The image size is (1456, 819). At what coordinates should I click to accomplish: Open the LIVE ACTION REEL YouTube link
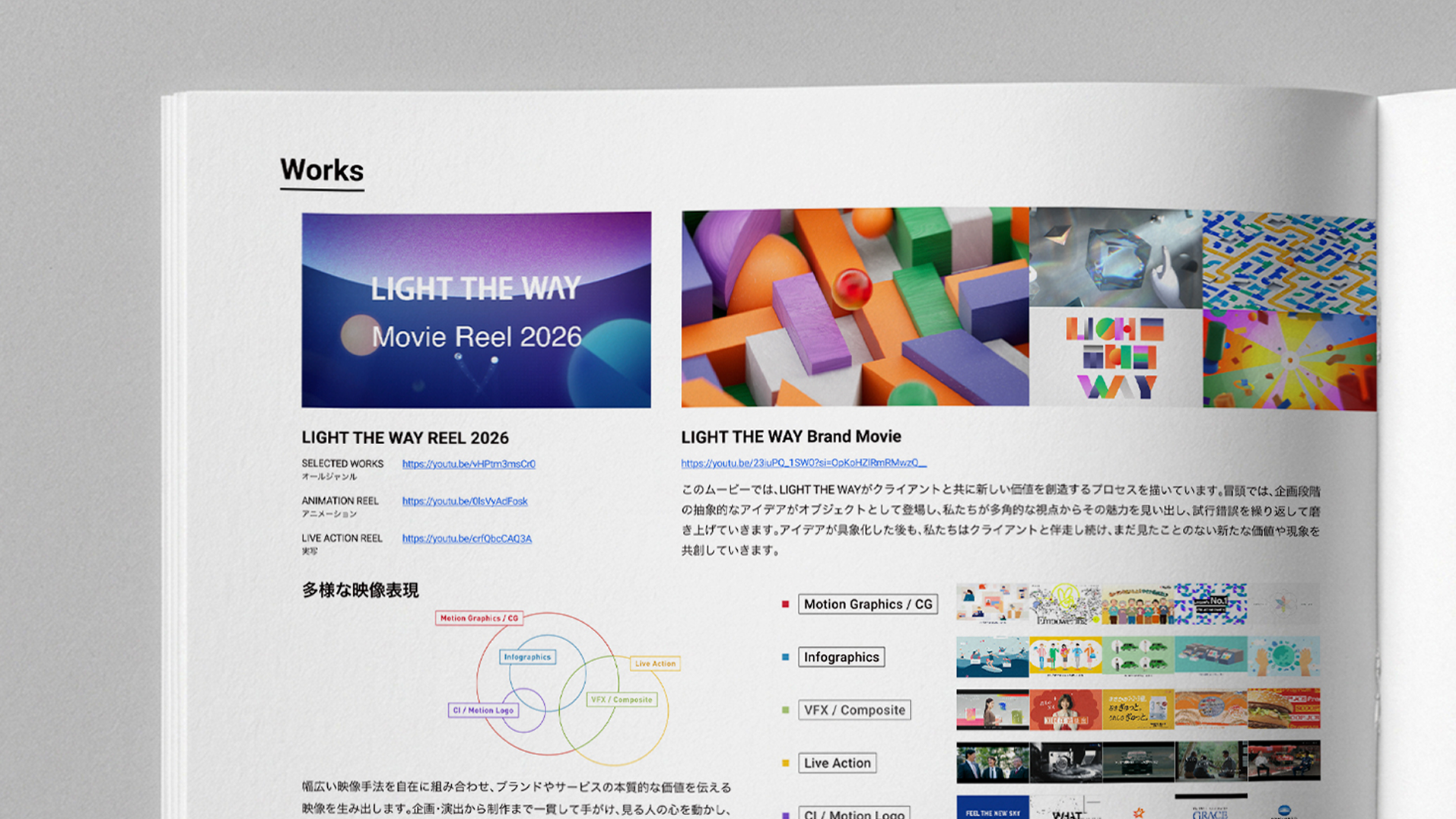pyautogui.click(x=467, y=538)
